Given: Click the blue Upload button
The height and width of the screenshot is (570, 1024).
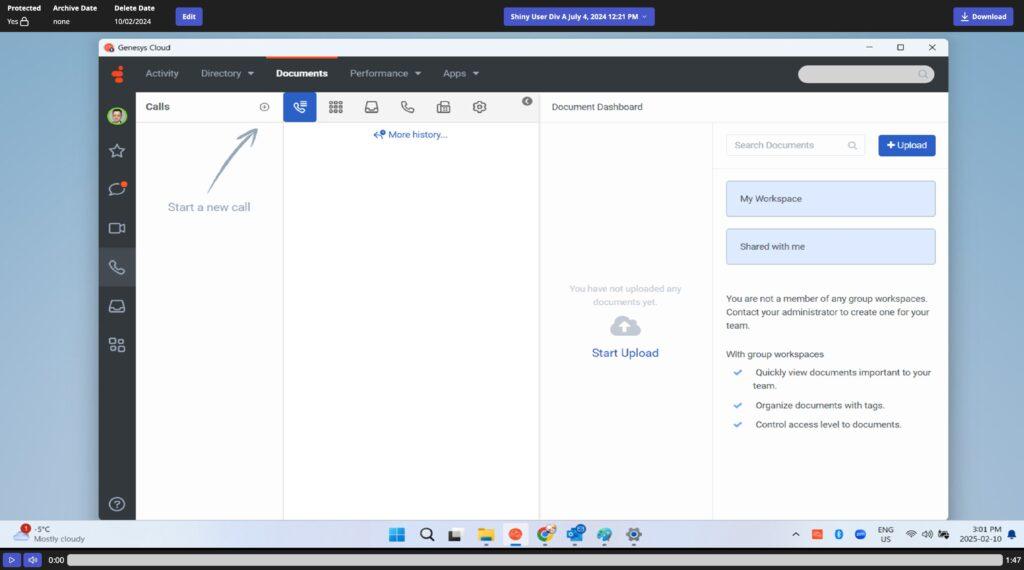Looking at the screenshot, I should tap(906, 145).
